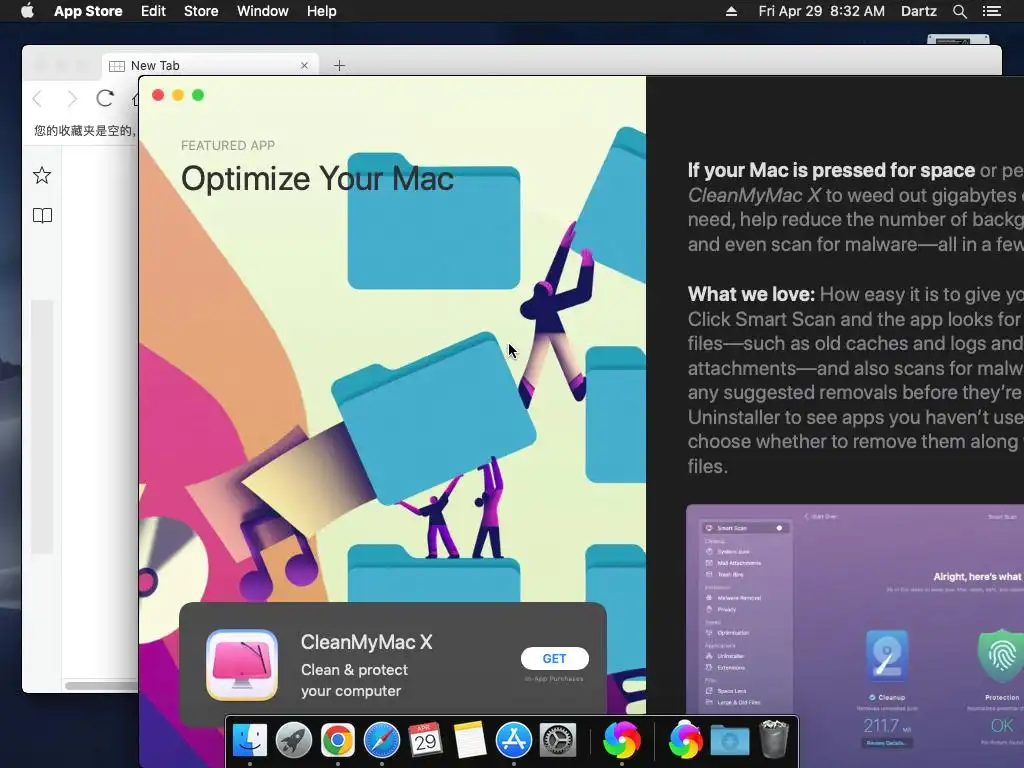Open Safari compass icon in Dock
Screen dimensions: 1024x768
[x=381, y=740]
